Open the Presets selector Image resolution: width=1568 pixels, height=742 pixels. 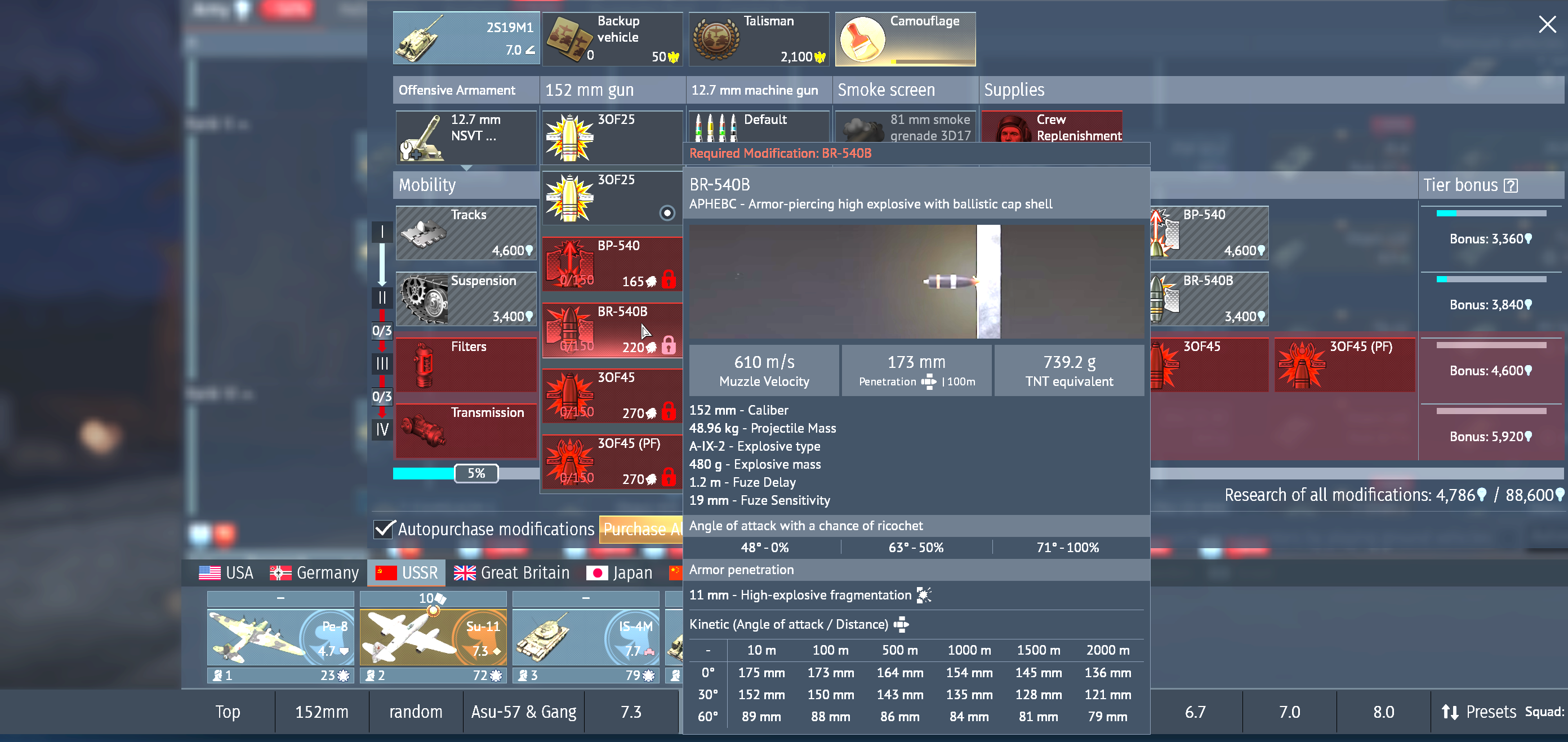(1478, 712)
